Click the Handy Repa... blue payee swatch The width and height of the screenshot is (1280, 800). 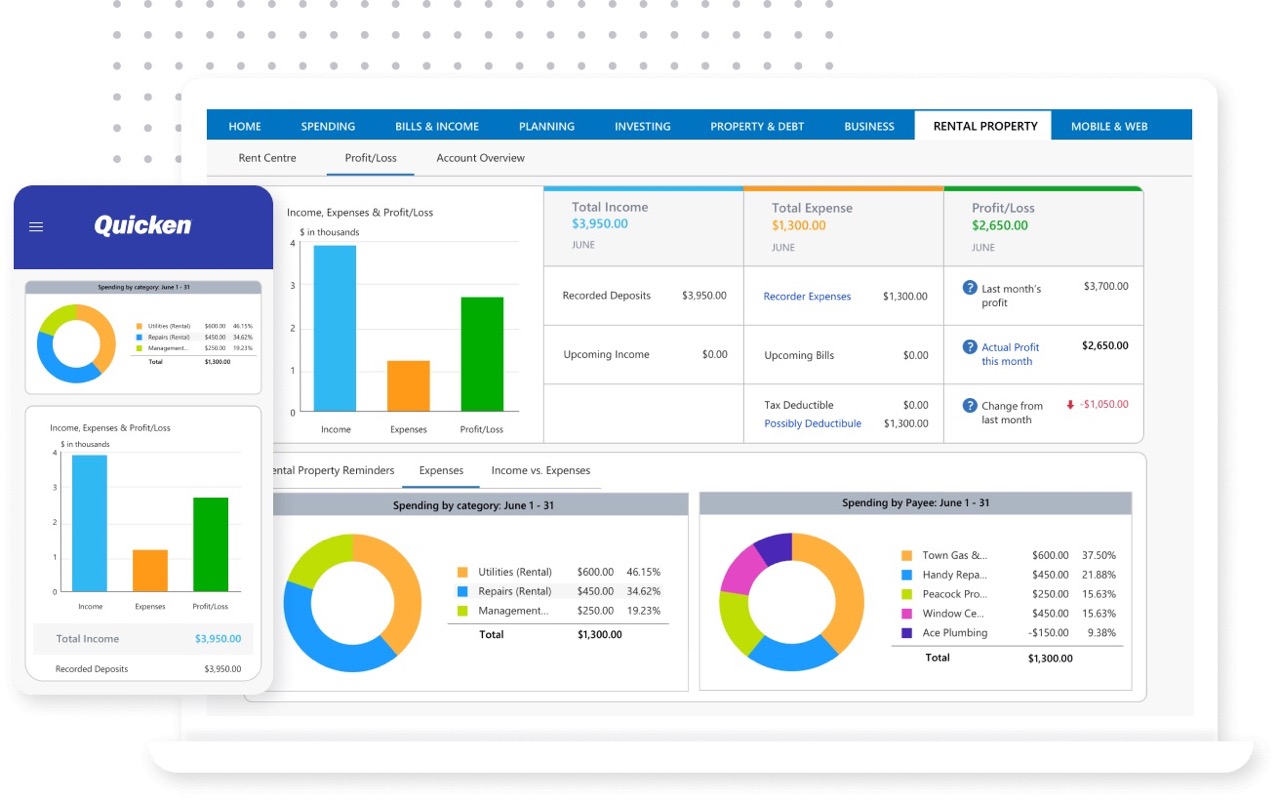(906, 575)
